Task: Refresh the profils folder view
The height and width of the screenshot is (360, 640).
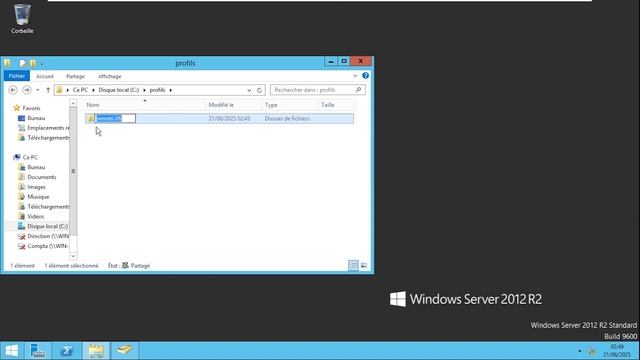Action: coord(259,90)
